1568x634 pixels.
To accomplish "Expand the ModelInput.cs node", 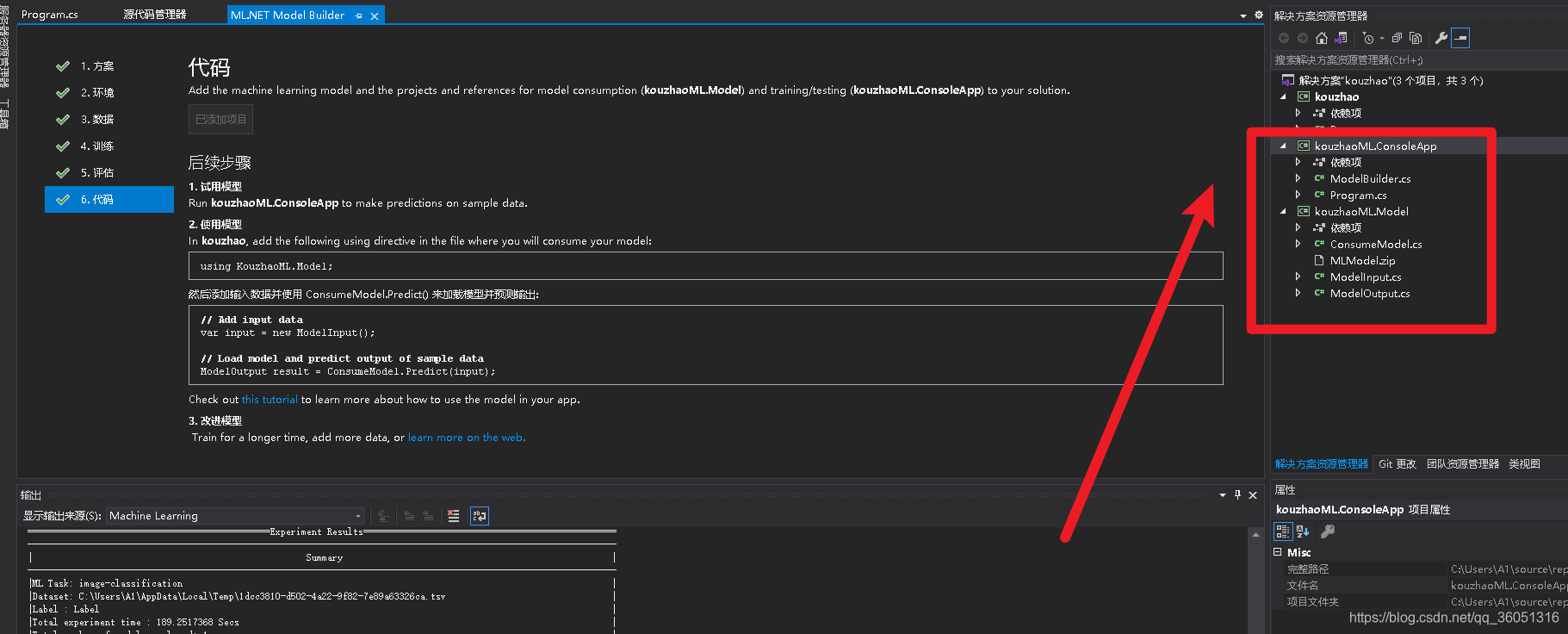I will (x=1298, y=277).
